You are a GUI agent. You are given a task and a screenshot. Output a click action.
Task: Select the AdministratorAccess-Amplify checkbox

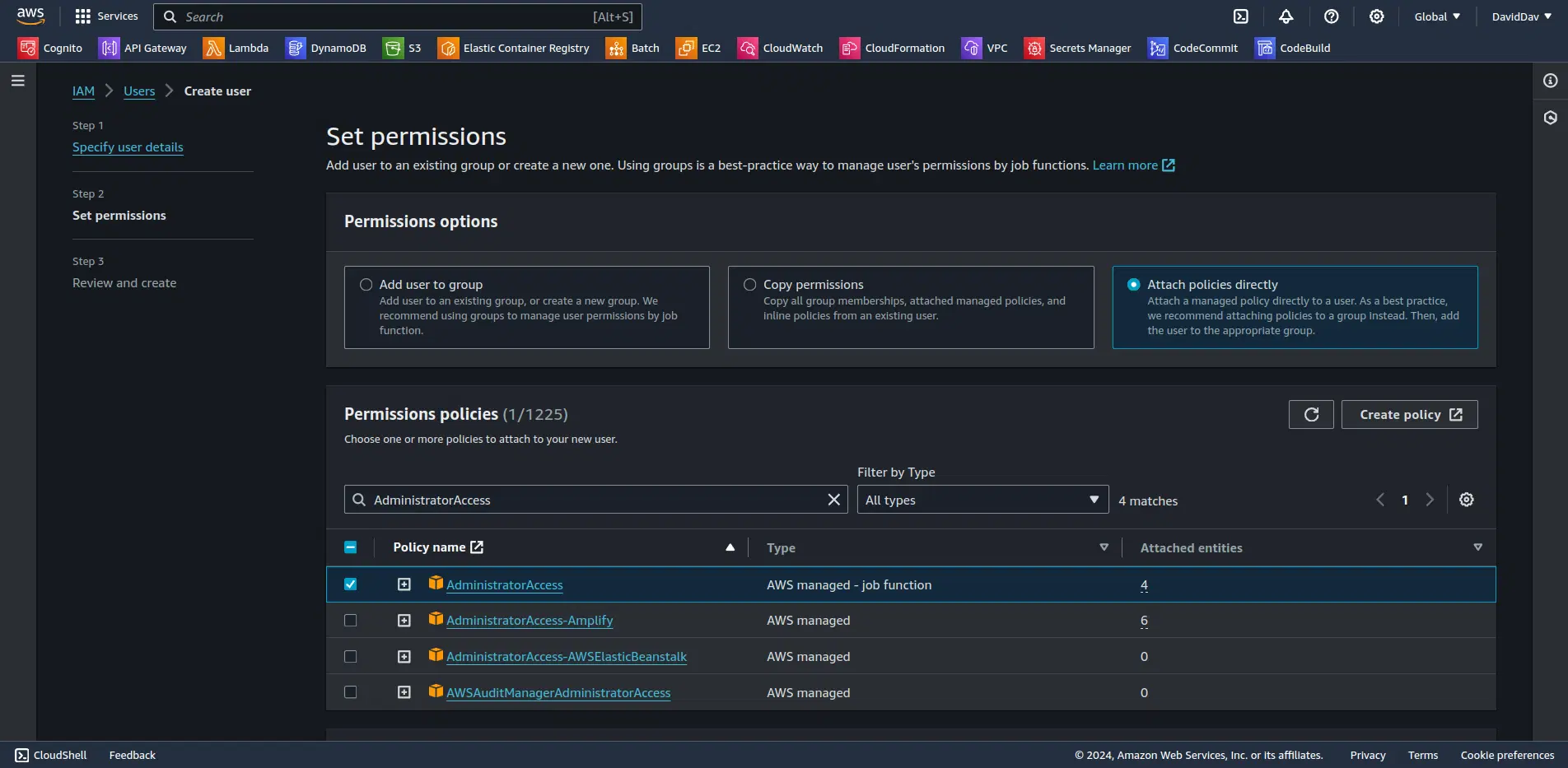point(351,620)
